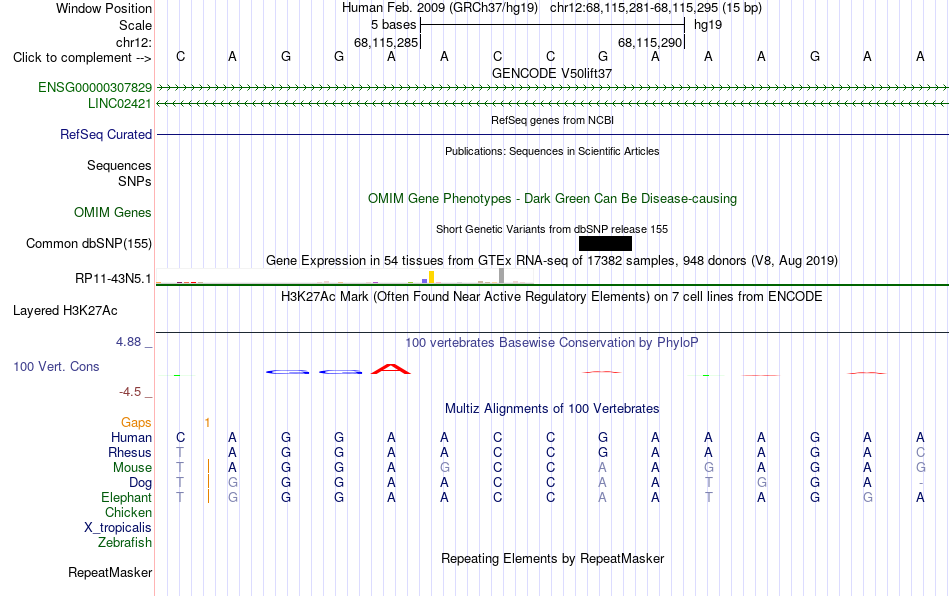
Task: Select the RP11-43N5.1 GTEx track label
Action: pyautogui.click(x=113, y=279)
